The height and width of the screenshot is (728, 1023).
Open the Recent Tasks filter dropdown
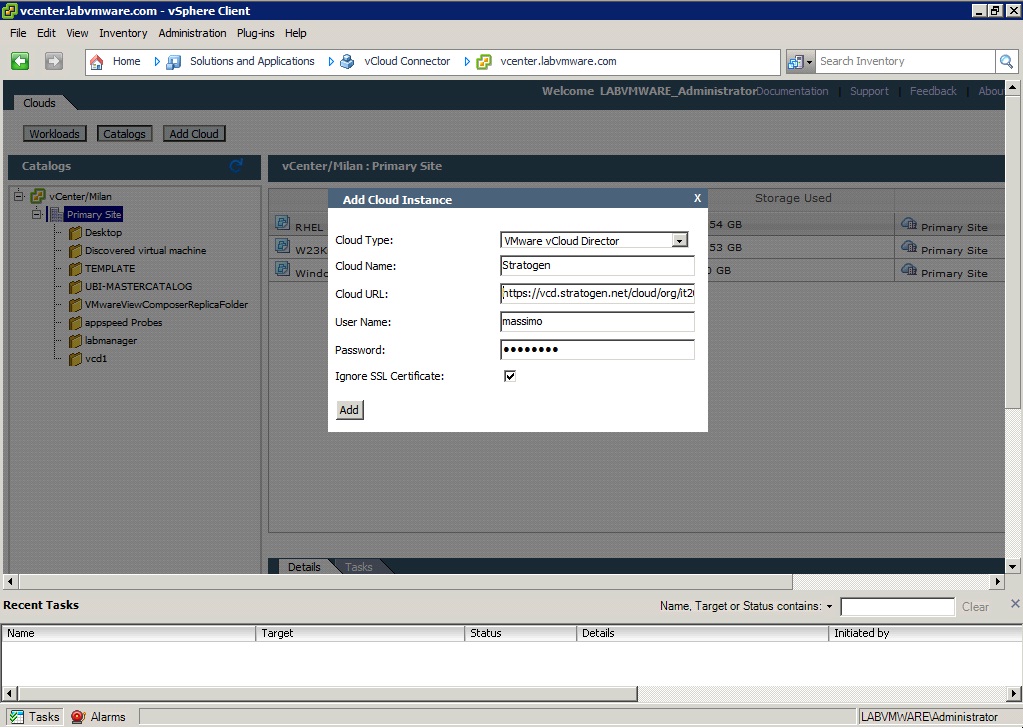pyautogui.click(x=829, y=607)
